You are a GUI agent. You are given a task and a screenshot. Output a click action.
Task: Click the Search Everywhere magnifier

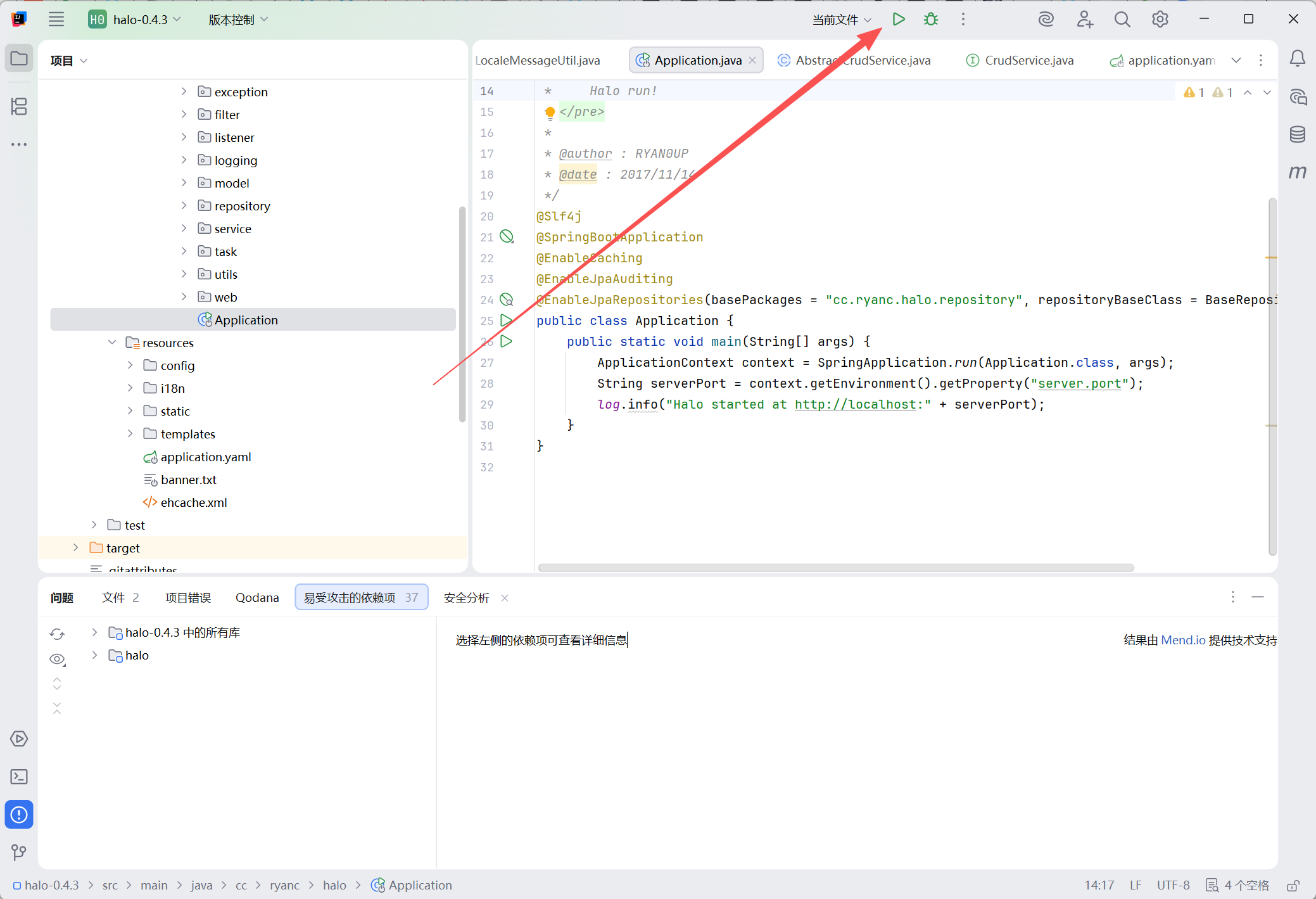[1122, 20]
